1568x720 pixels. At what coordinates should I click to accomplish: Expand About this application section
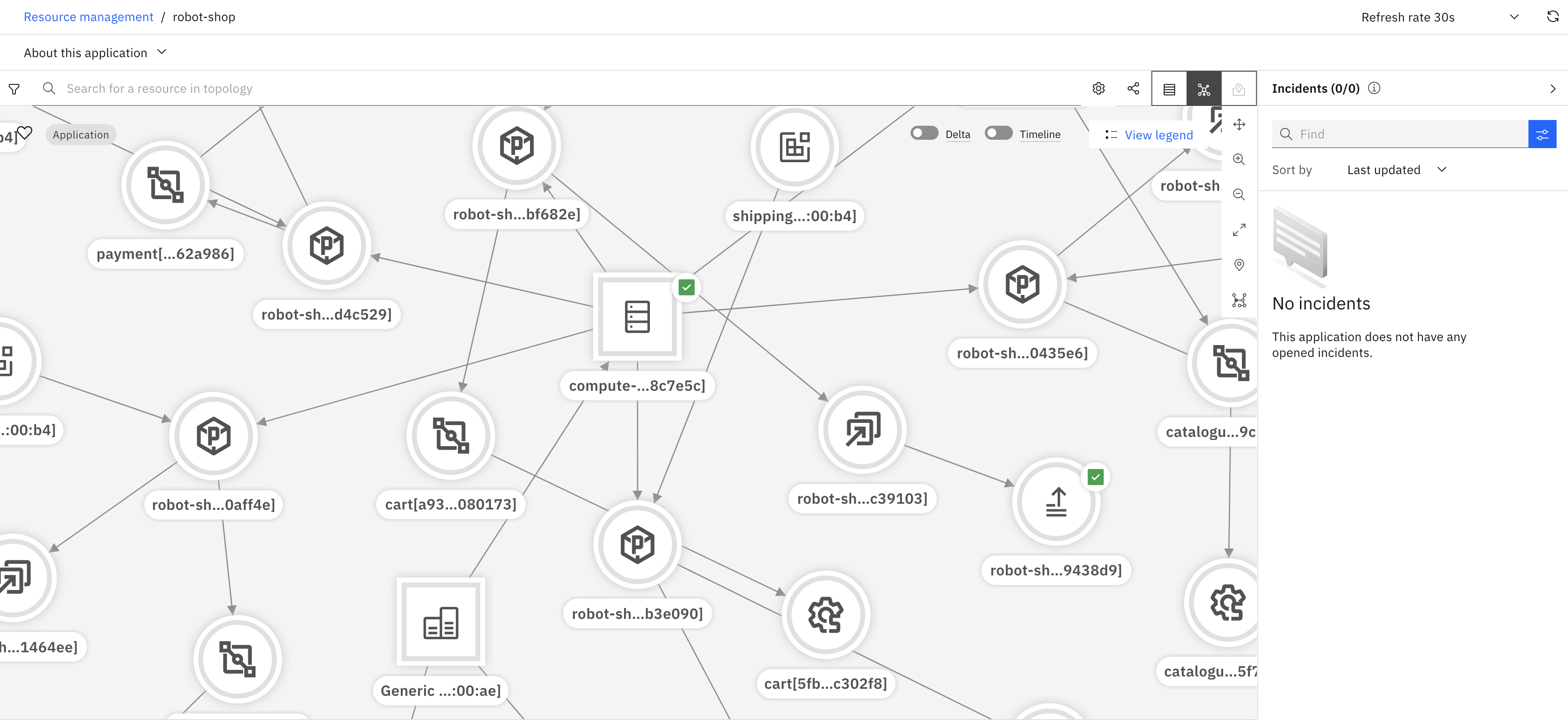point(95,52)
